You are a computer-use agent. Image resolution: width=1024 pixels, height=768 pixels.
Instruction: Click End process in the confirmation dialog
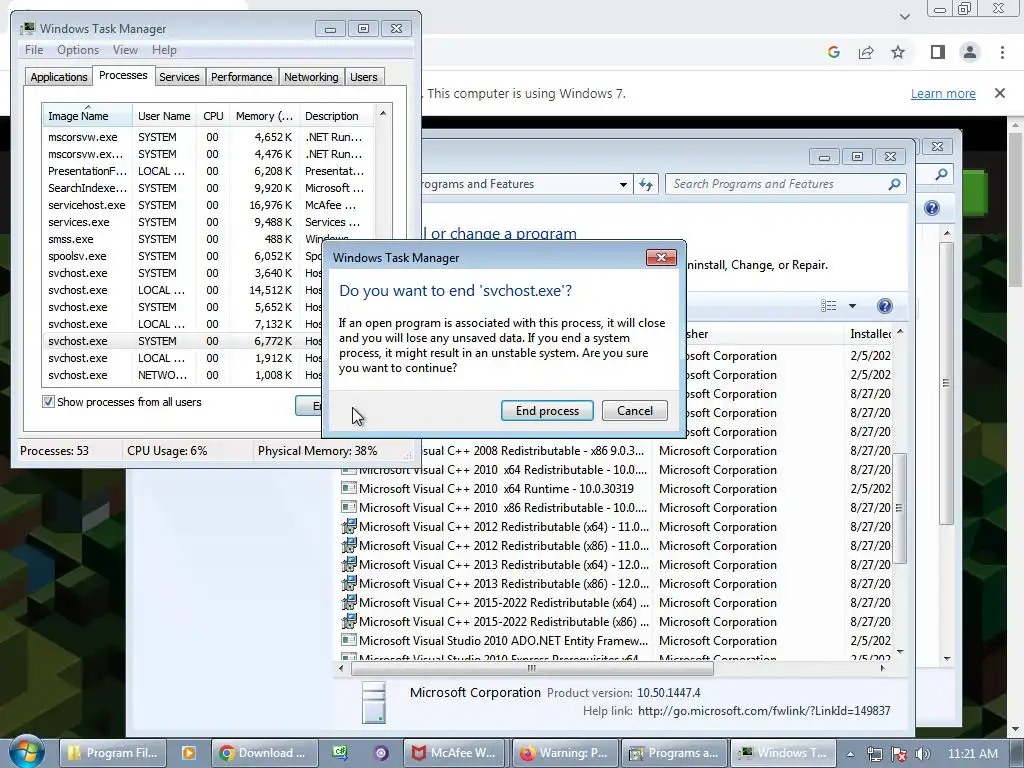(x=547, y=411)
